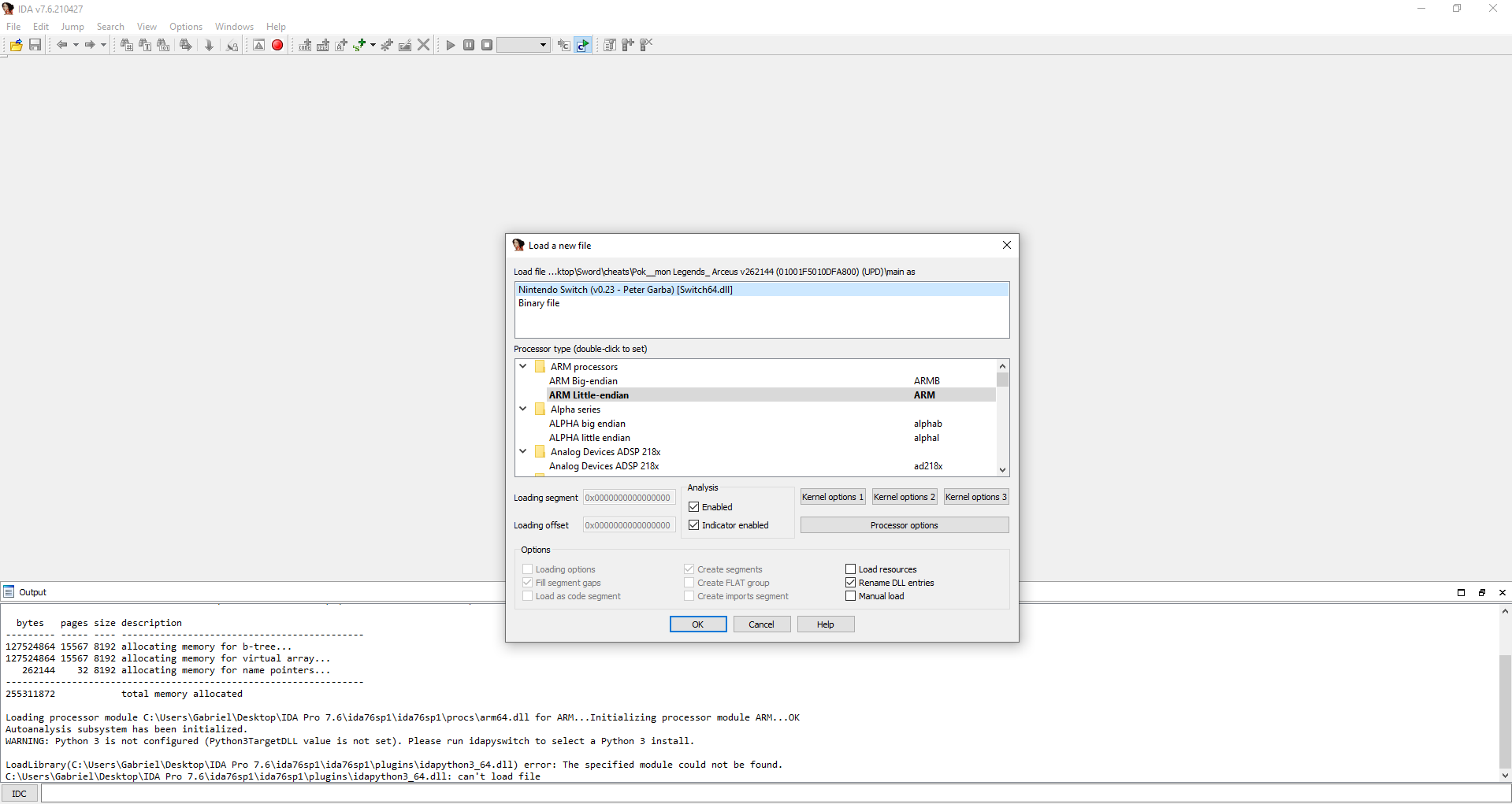Click the Loading offset input field
This screenshot has width=1512, height=804.
pyautogui.click(x=629, y=525)
